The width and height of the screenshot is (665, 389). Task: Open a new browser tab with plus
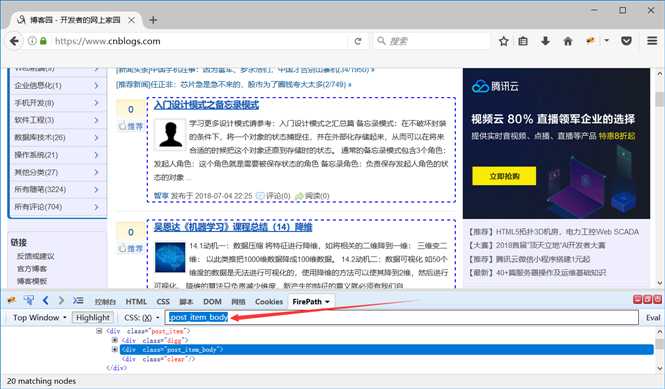pyautogui.click(x=153, y=20)
